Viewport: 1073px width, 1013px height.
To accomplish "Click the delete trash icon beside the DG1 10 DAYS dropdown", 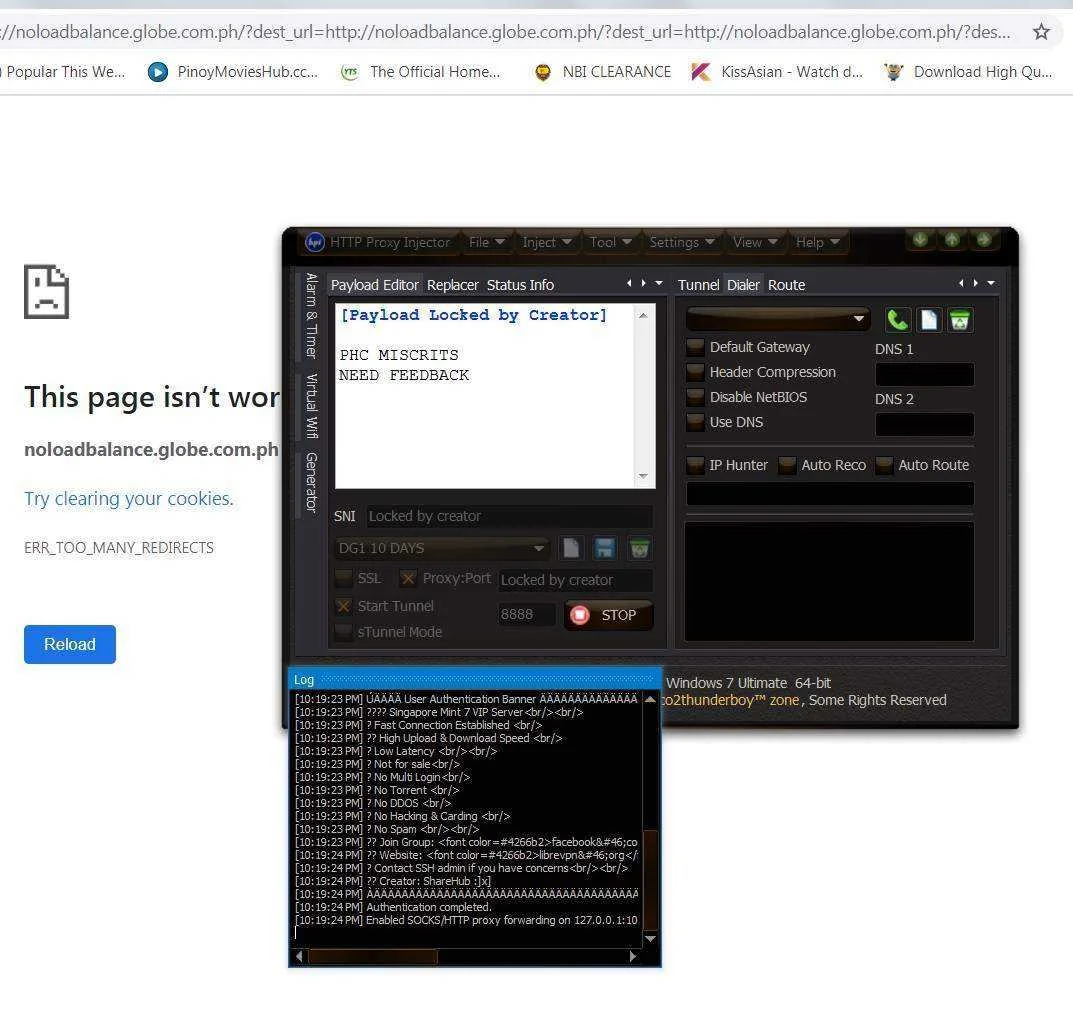I will pyautogui.click(x=639, y=548).
